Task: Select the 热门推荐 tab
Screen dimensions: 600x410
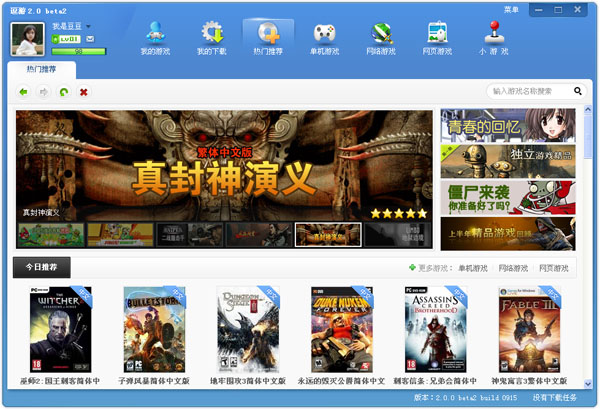Action: pyautogui.click(x=41, y=70)
